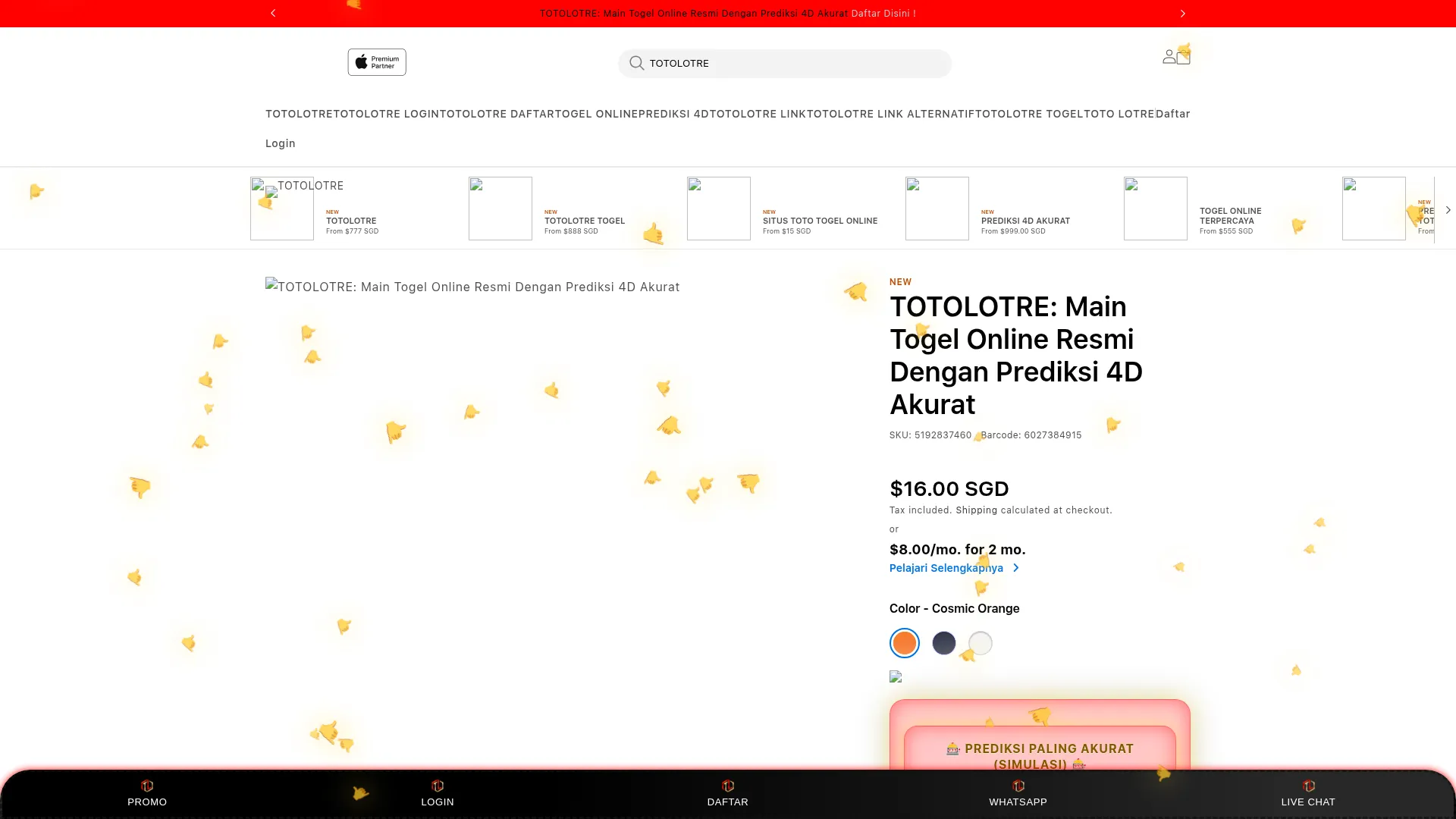The height and width of the screenshot is (819, 1456).
Task: Choose PREDIKSI 4D in navigation
Action: pyautogui.click(x=673, y=114)
